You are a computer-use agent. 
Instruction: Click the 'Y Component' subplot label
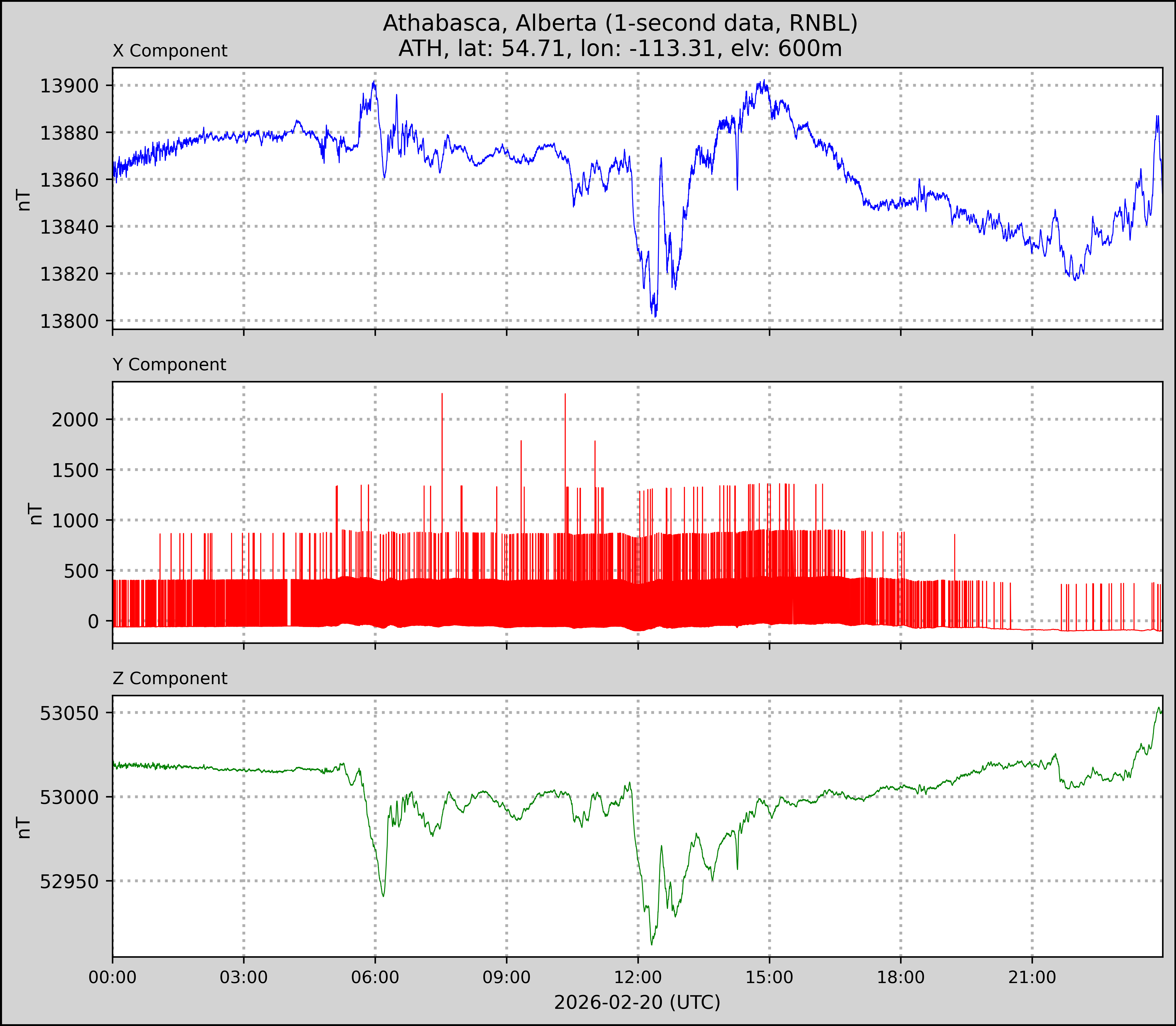tap(169, 365)
